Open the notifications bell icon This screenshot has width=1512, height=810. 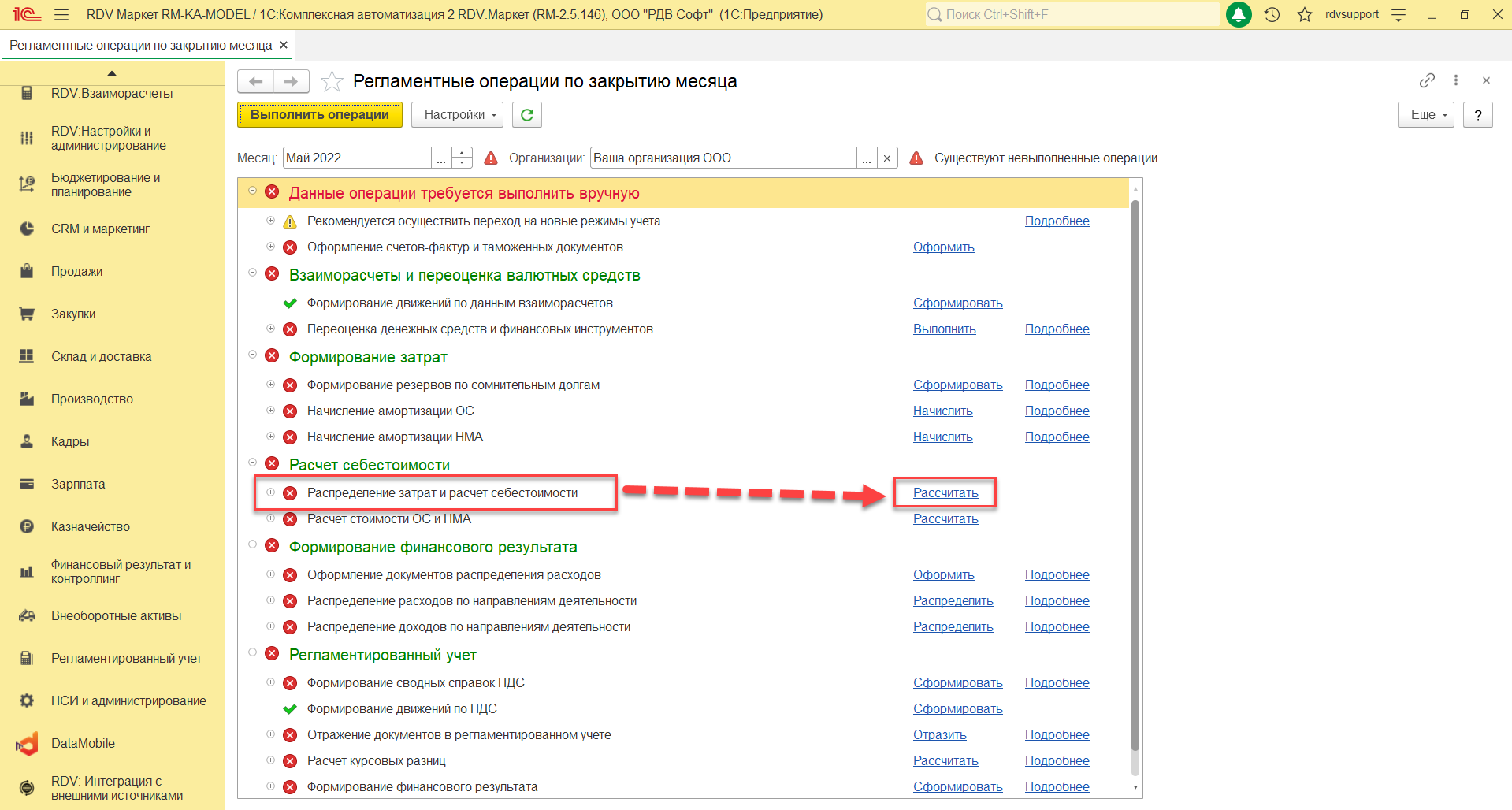(x=1239, y=15)
